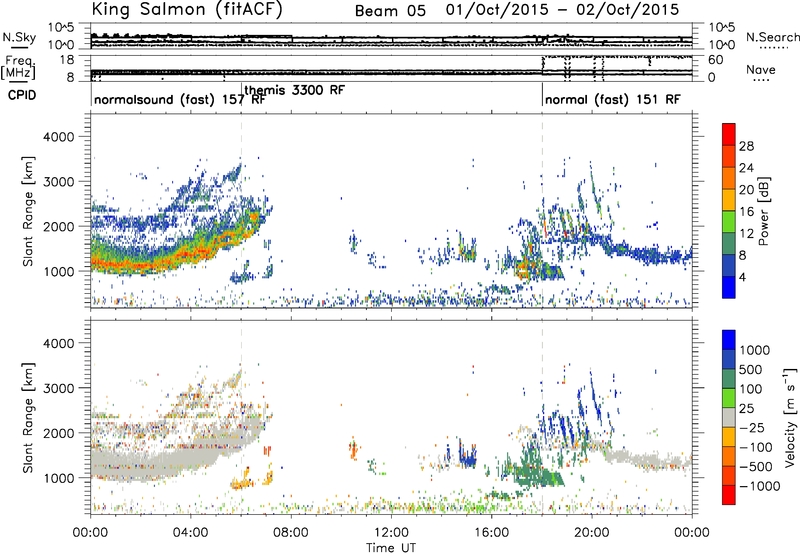Click the "500" velocity colorbar value
Viewport: 800px width, 554px height.
pos(751,369)
